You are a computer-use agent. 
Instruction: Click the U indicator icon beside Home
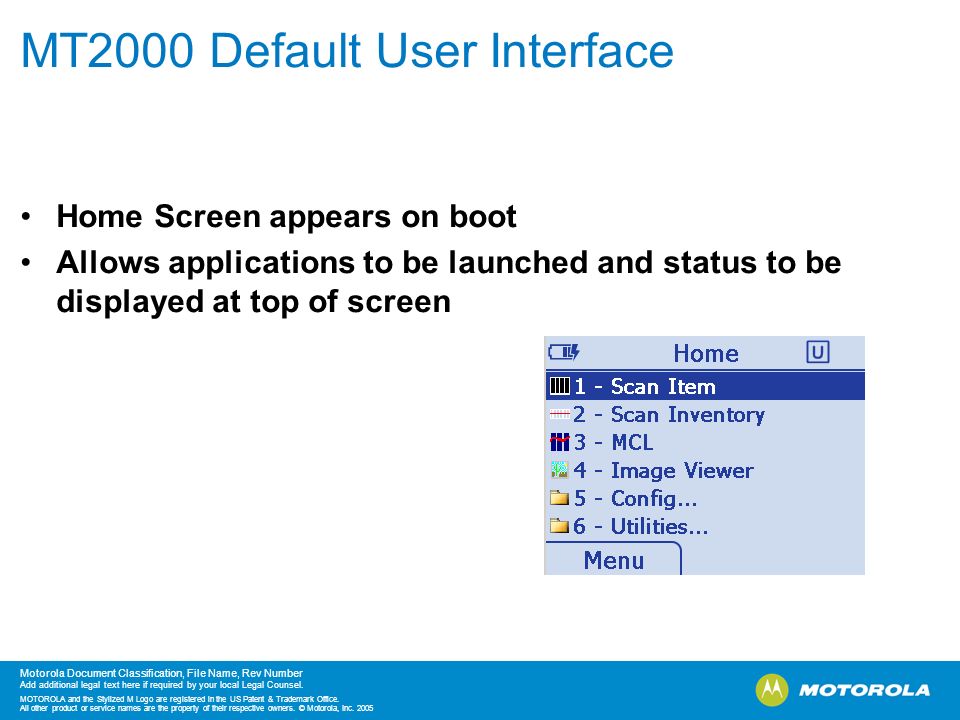[x=817, y=352]
